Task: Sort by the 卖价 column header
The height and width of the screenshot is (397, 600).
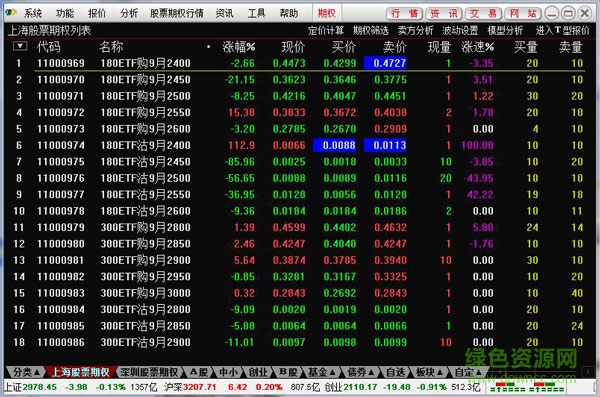Action: coord(395,47)
